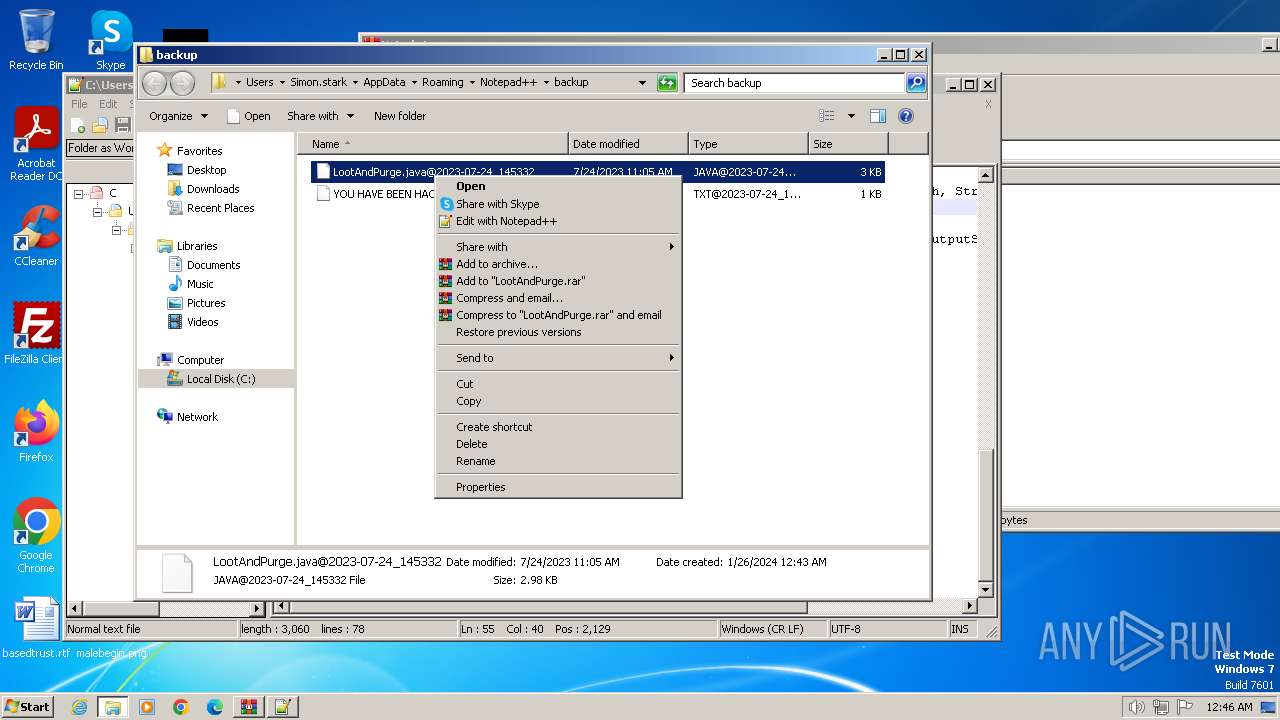
Task: Click the Start button
Action: click(x=27, y=706)
